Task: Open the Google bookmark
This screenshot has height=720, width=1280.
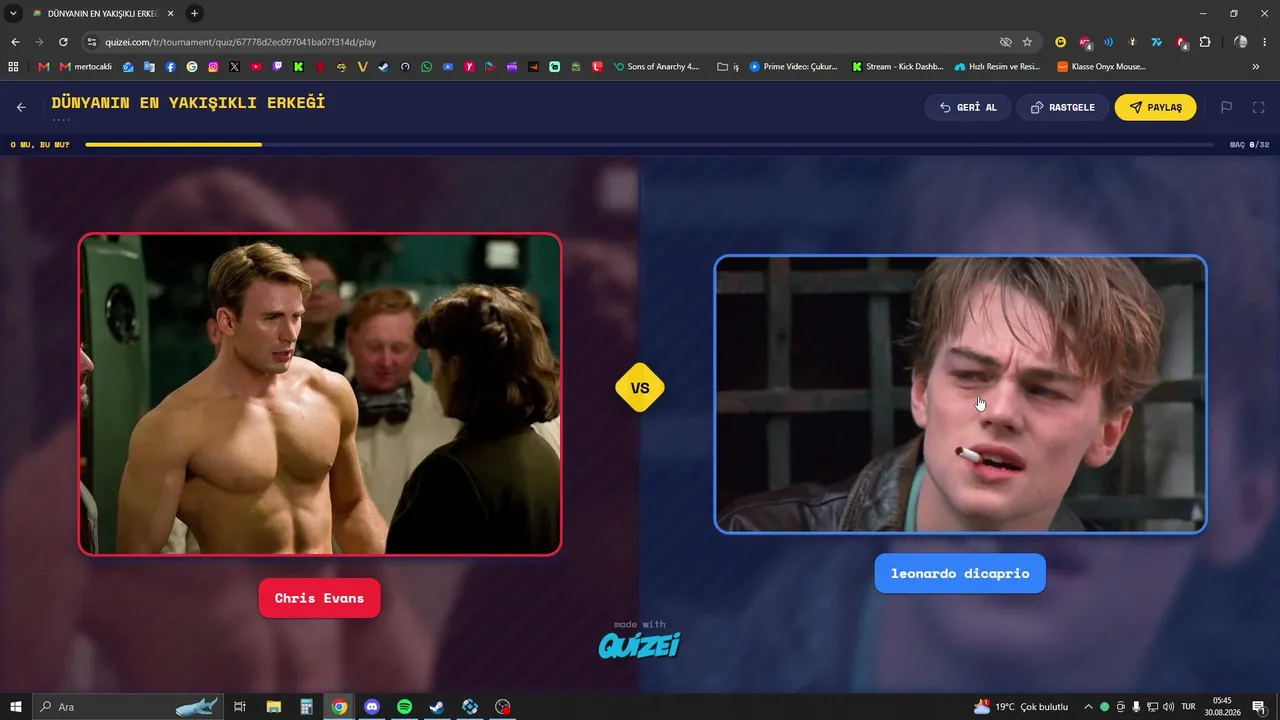Action: tap(192, 67)
